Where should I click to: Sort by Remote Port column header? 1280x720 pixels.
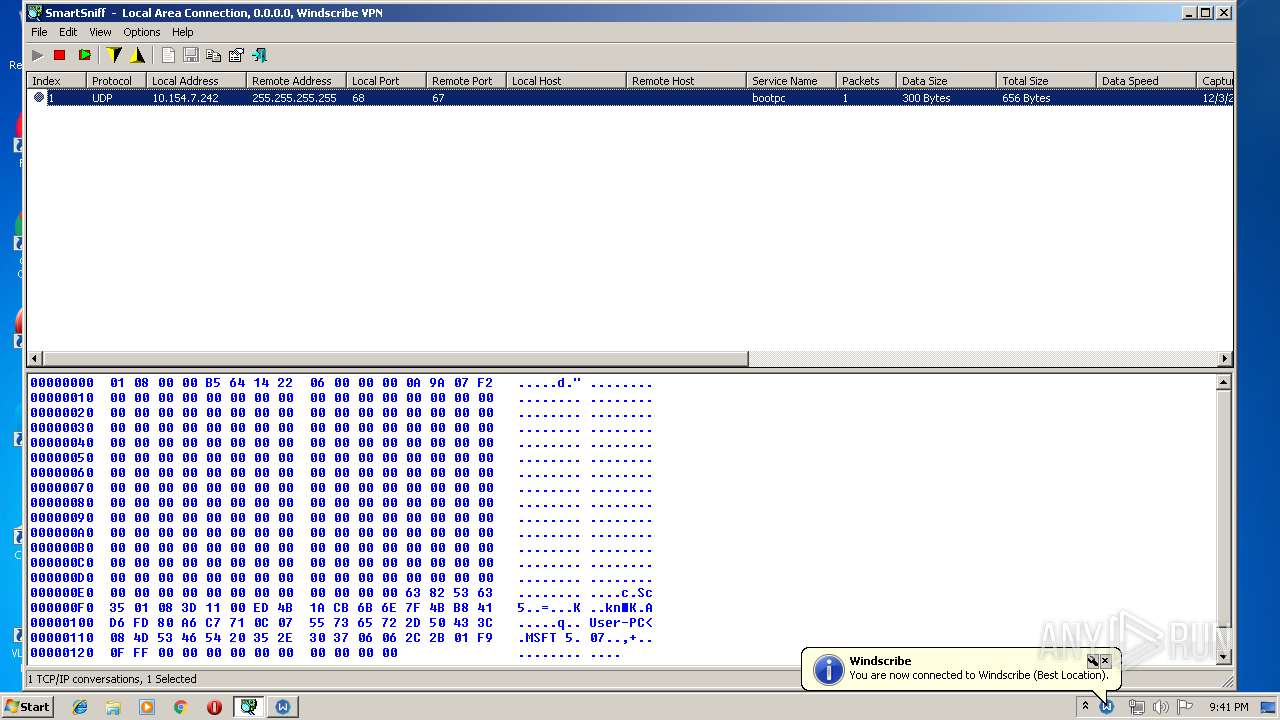[x=466, y=81]
